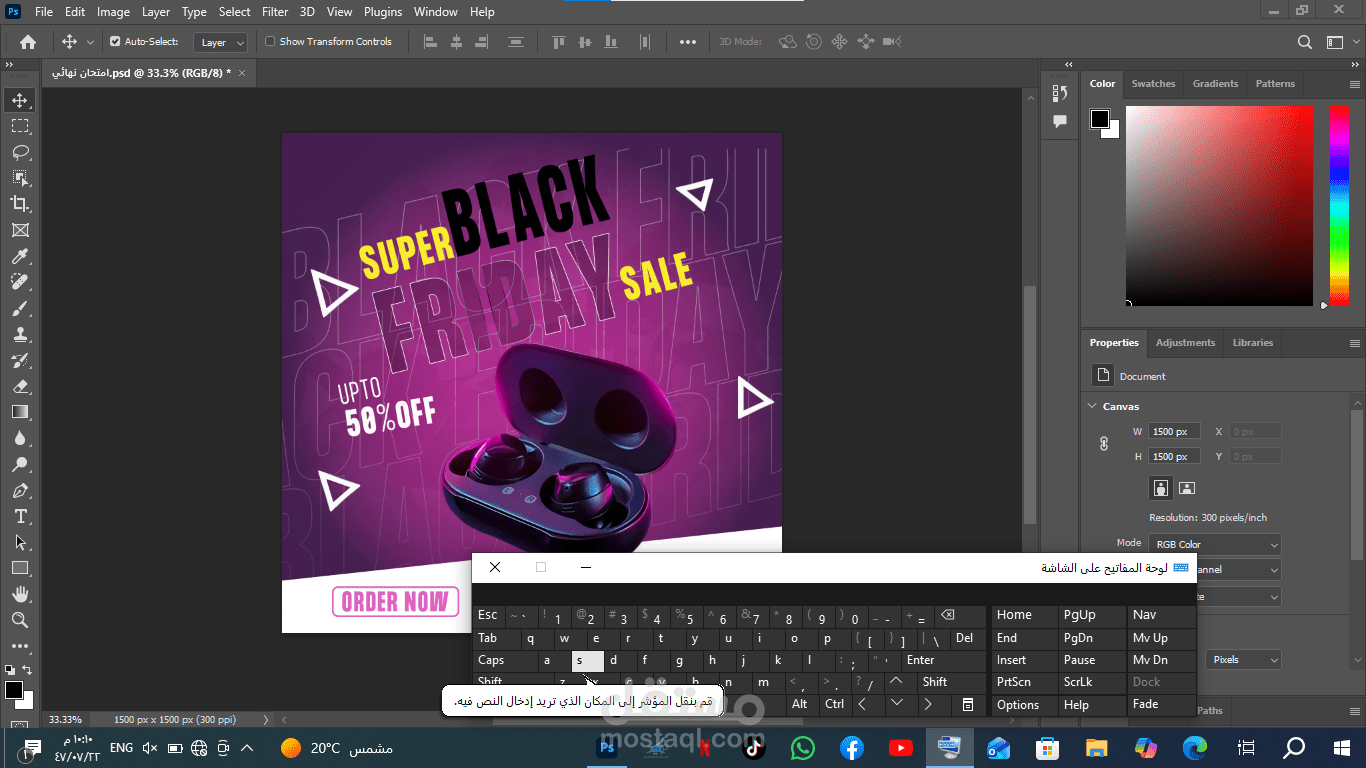1366x768 pixels.
Task: Open the Layer menu
Action: (x=155, y=12)
